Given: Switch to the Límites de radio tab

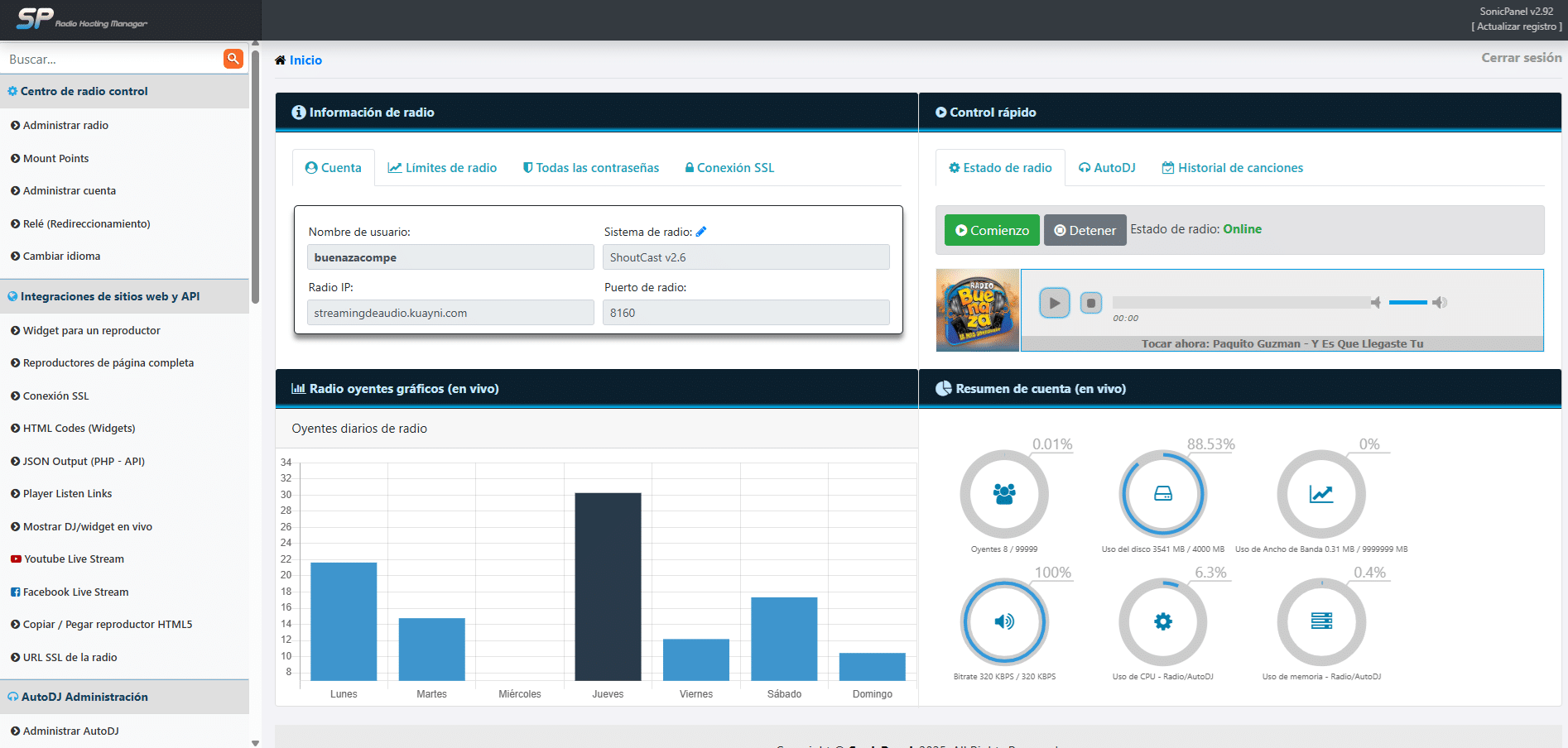Looking at the screenshot, I should (443, 168).
